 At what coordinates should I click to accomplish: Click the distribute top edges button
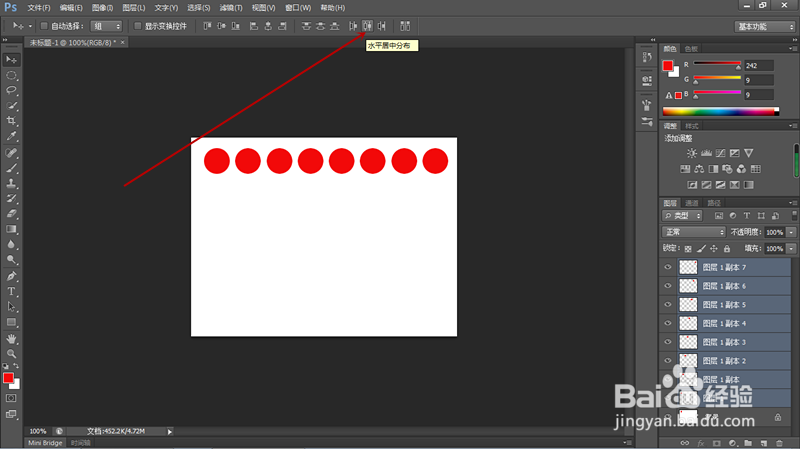(306, 26)
